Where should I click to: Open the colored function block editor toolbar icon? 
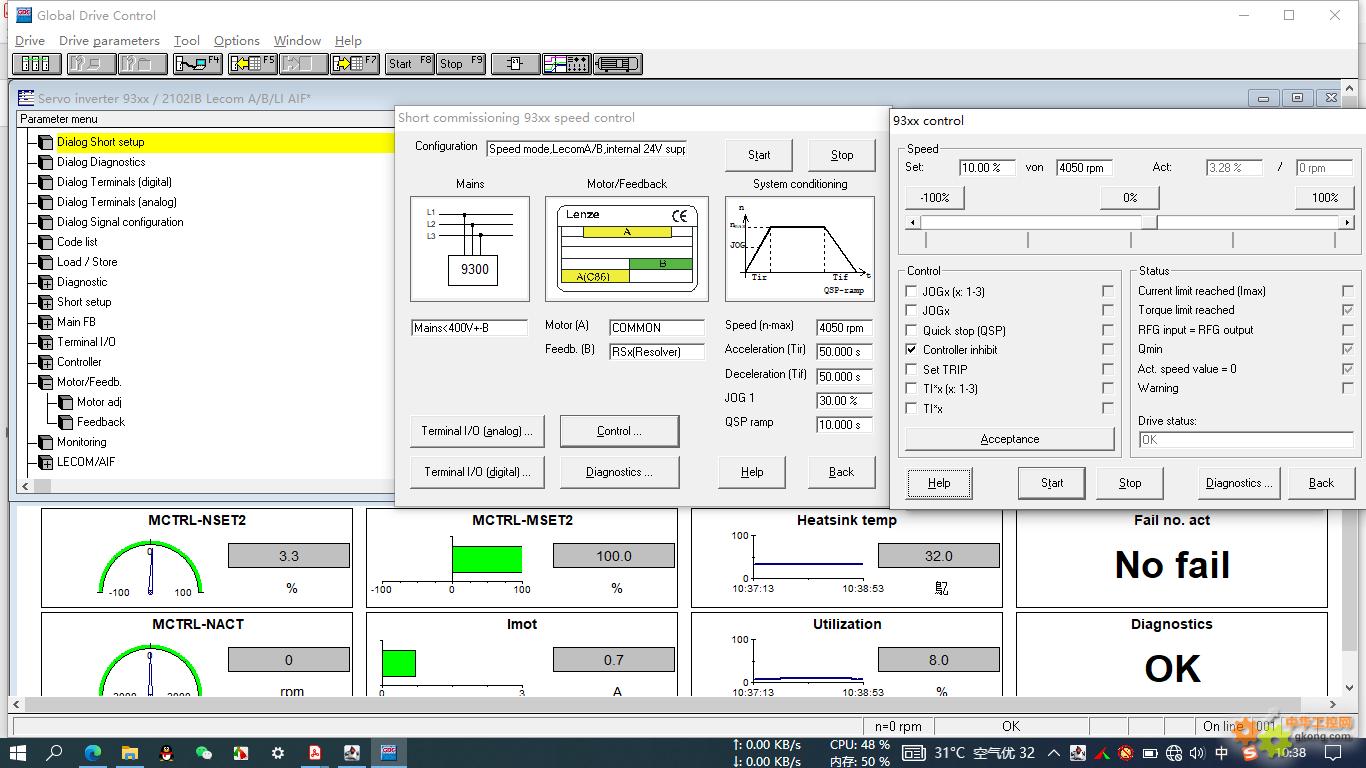(567, 64)
